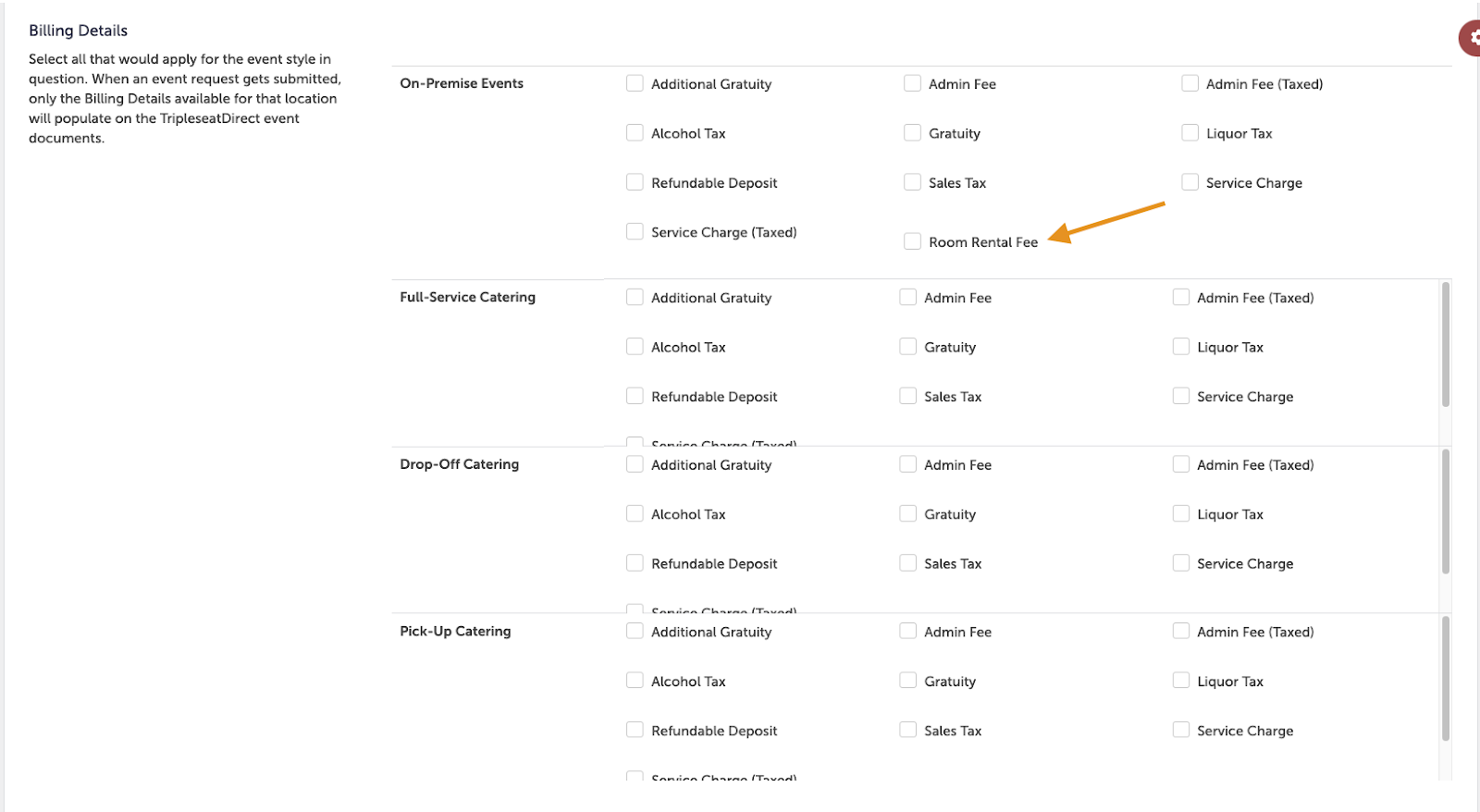Select Additional Gratuity for Pick-Up Catering
This screenshot has height=812, width=1480.
(x=635, y=632)
